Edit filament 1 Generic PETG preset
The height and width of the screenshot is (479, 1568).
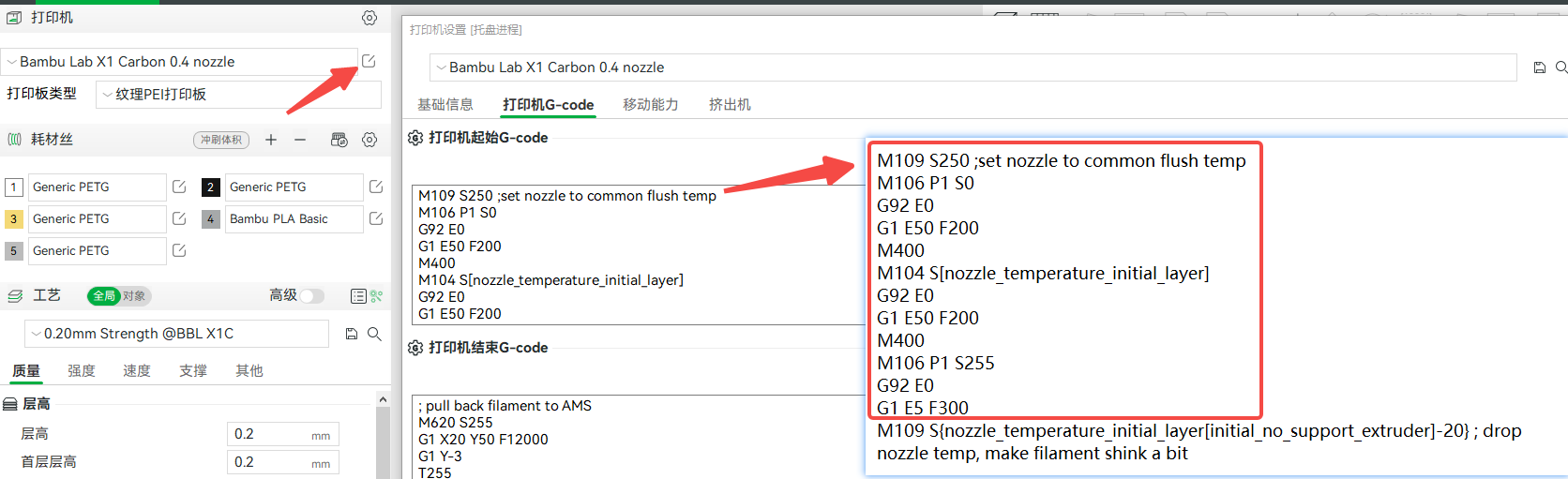pyautogui.click(x=179, y=187)
